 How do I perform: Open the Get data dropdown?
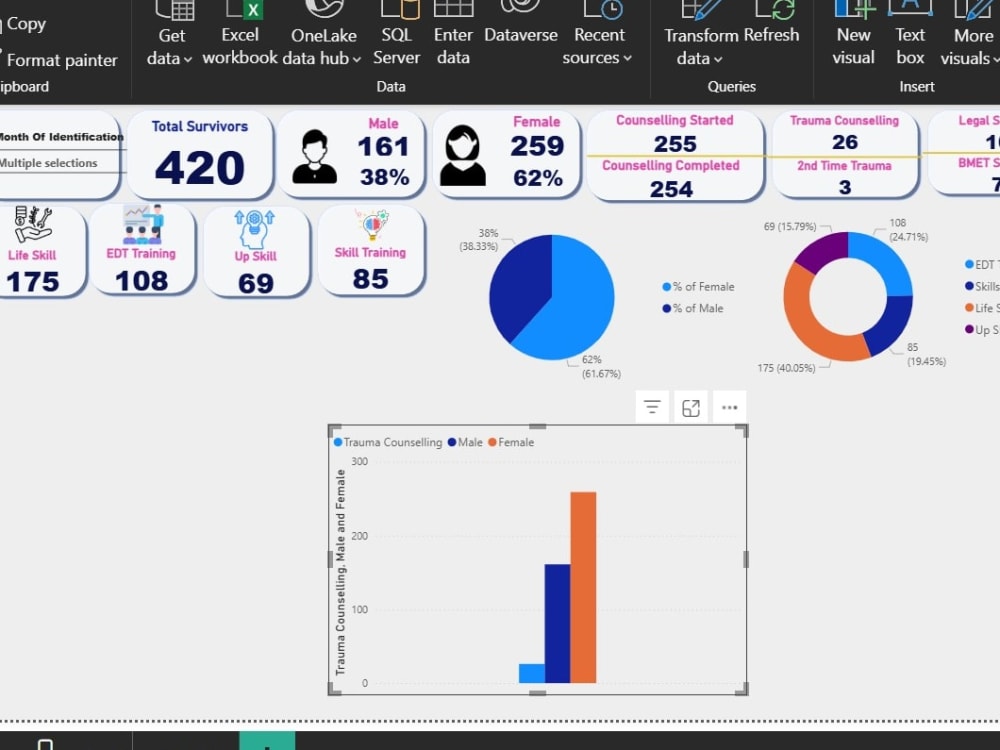point(170,34)
